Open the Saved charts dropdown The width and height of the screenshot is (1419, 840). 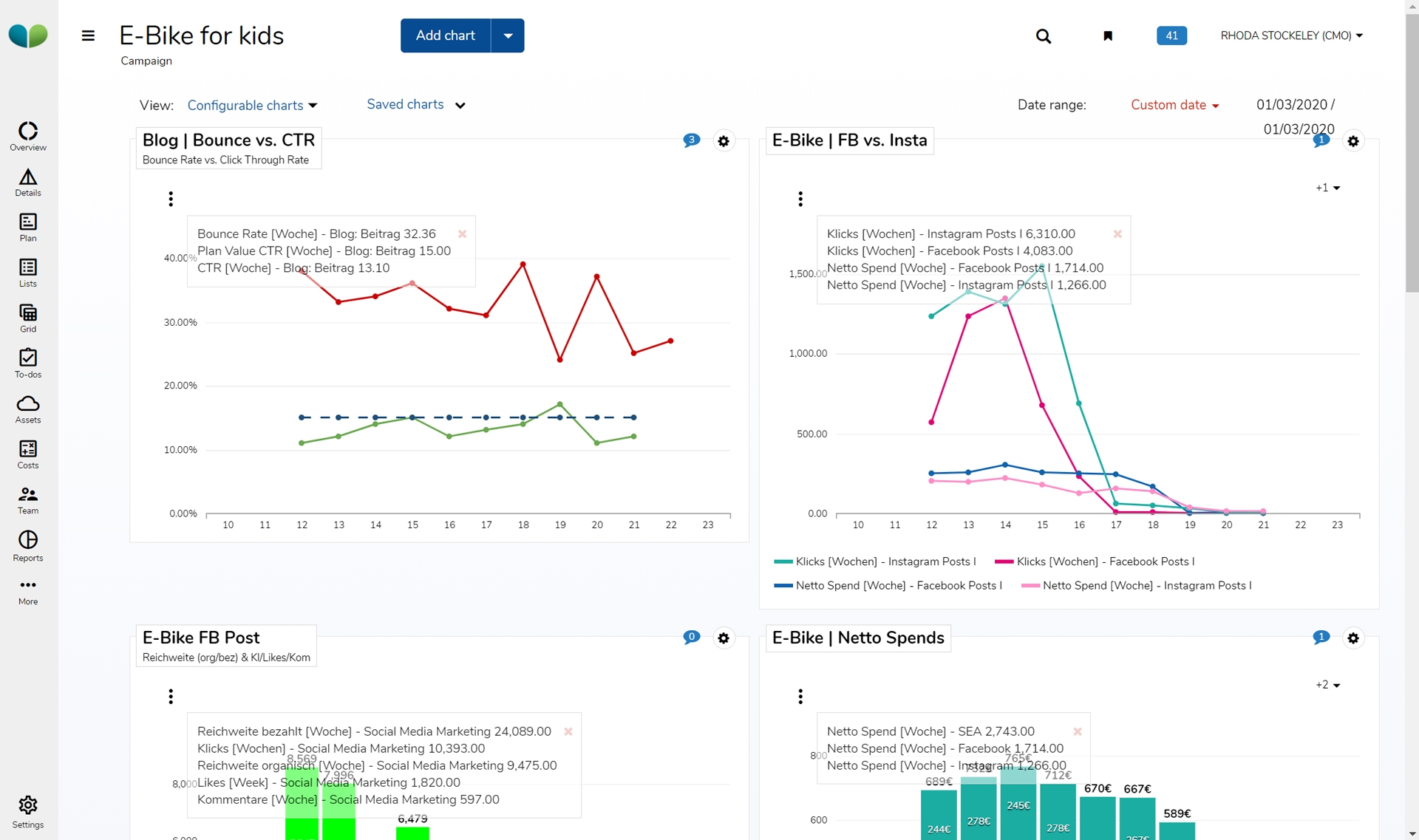pyautogui.click(x=415, y=105)
